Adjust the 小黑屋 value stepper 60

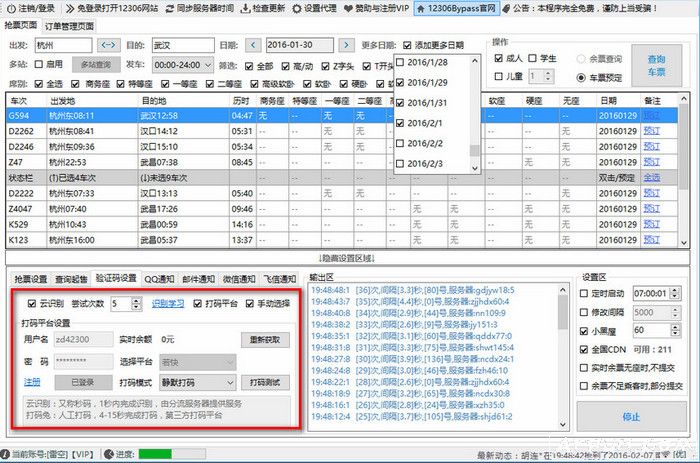pos(675,330)
